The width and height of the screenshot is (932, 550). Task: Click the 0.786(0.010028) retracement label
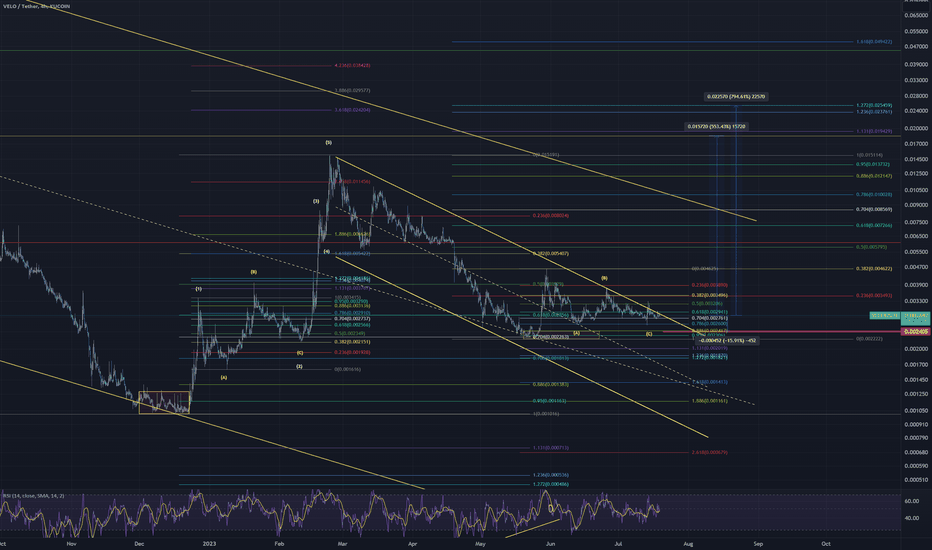pos(874,194)
